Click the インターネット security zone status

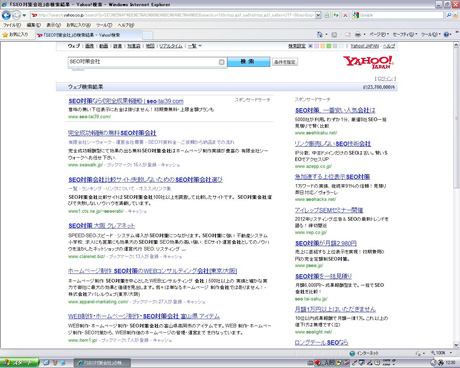[364, 353]
